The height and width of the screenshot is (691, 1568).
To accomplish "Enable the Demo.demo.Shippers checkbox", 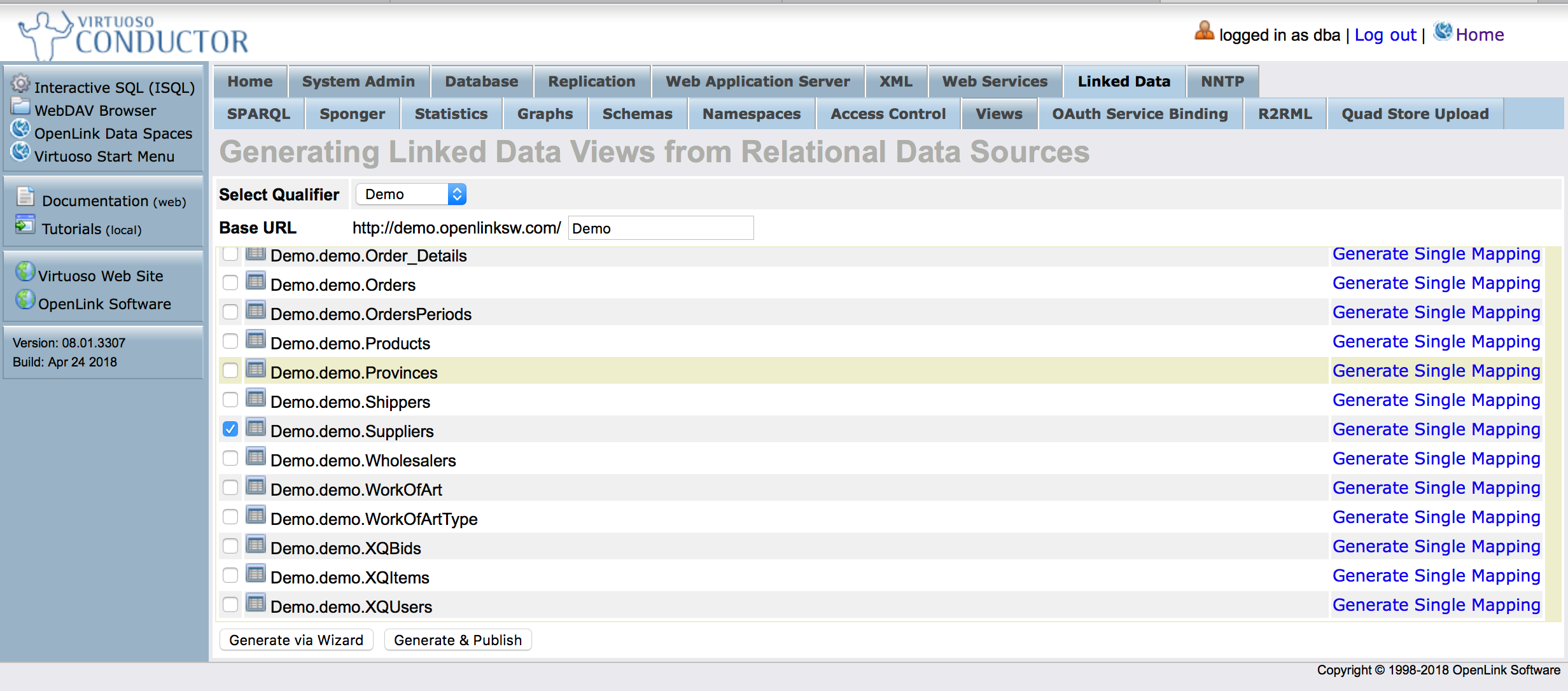I will coord(230,399).
